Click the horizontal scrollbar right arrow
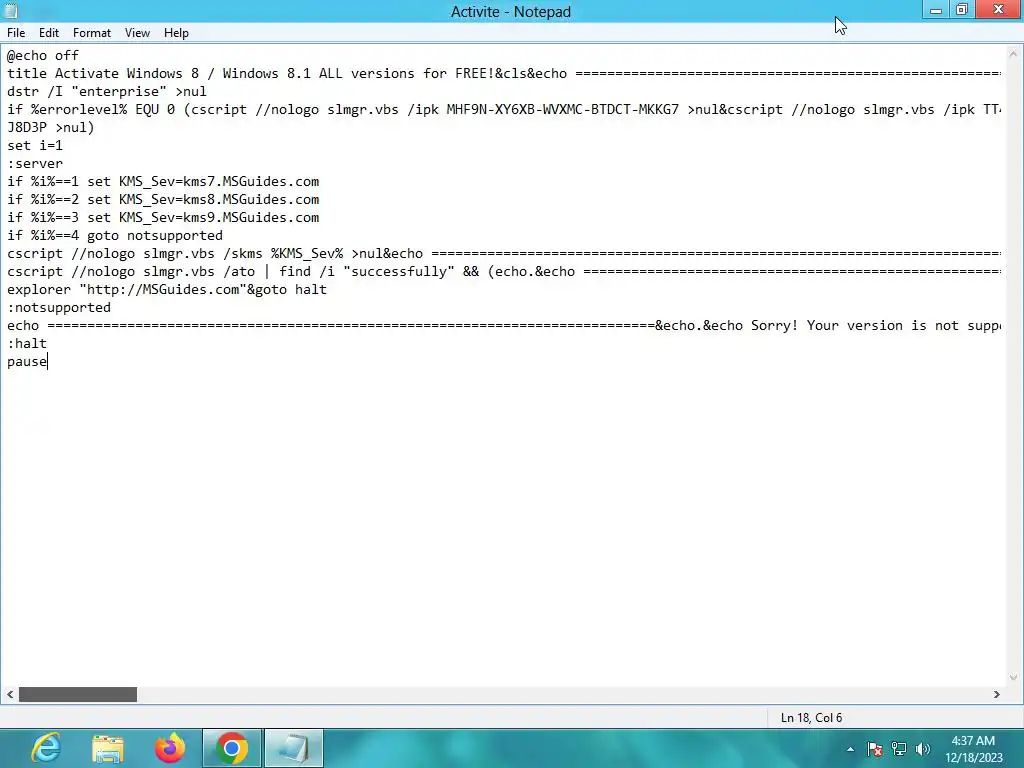 click(997, 694)
